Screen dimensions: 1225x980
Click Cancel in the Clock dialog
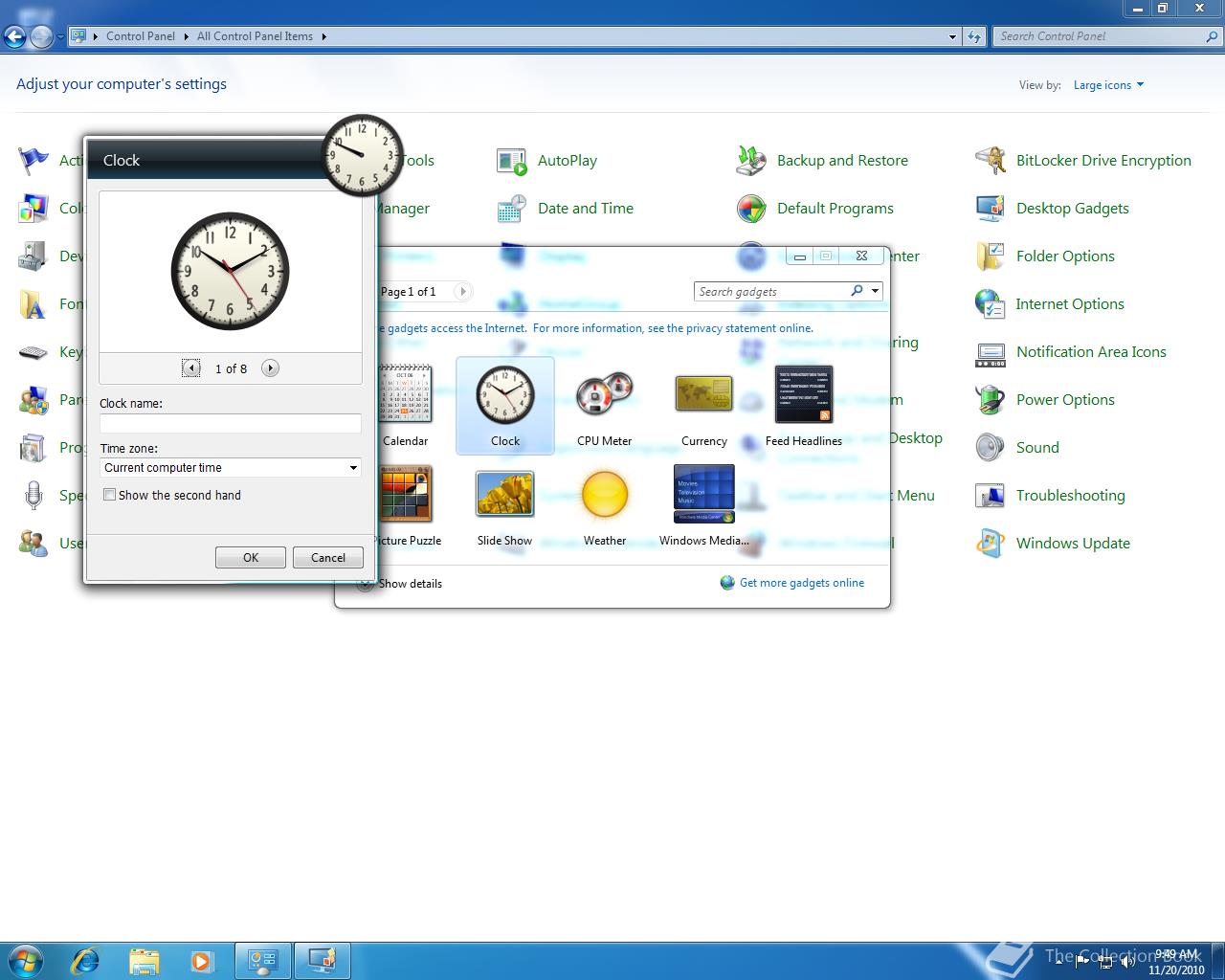click(328, 557)
